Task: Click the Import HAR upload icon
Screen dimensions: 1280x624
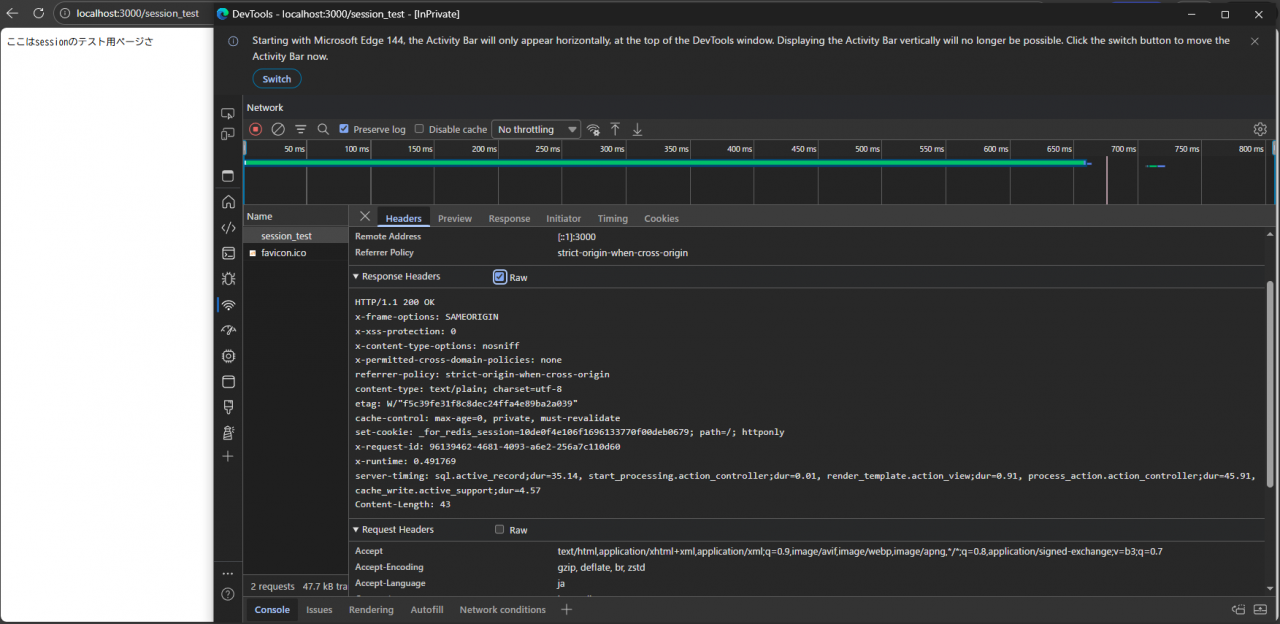Action: 615,129
